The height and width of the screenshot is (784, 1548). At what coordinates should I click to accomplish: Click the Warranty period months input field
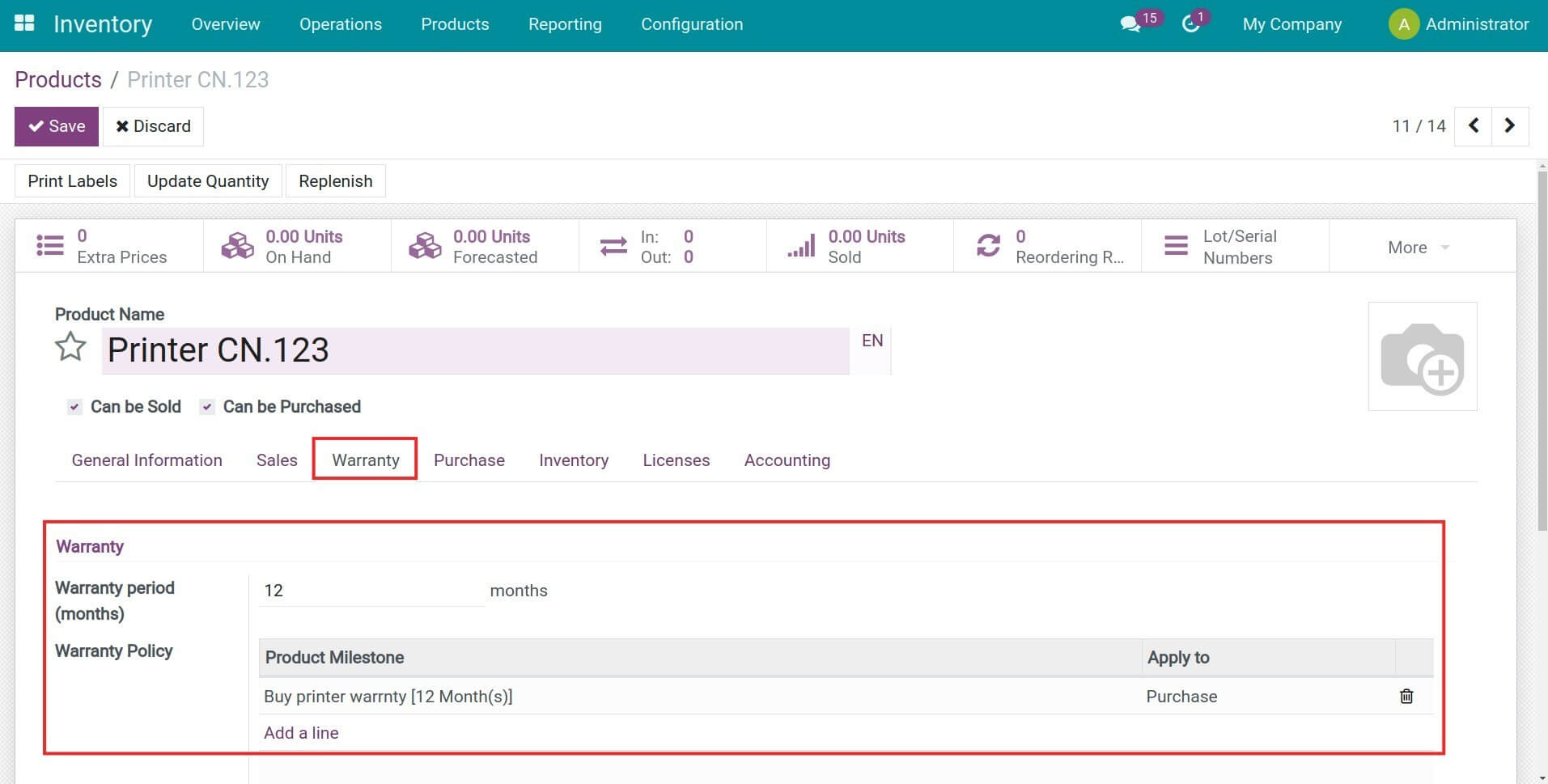371,591
